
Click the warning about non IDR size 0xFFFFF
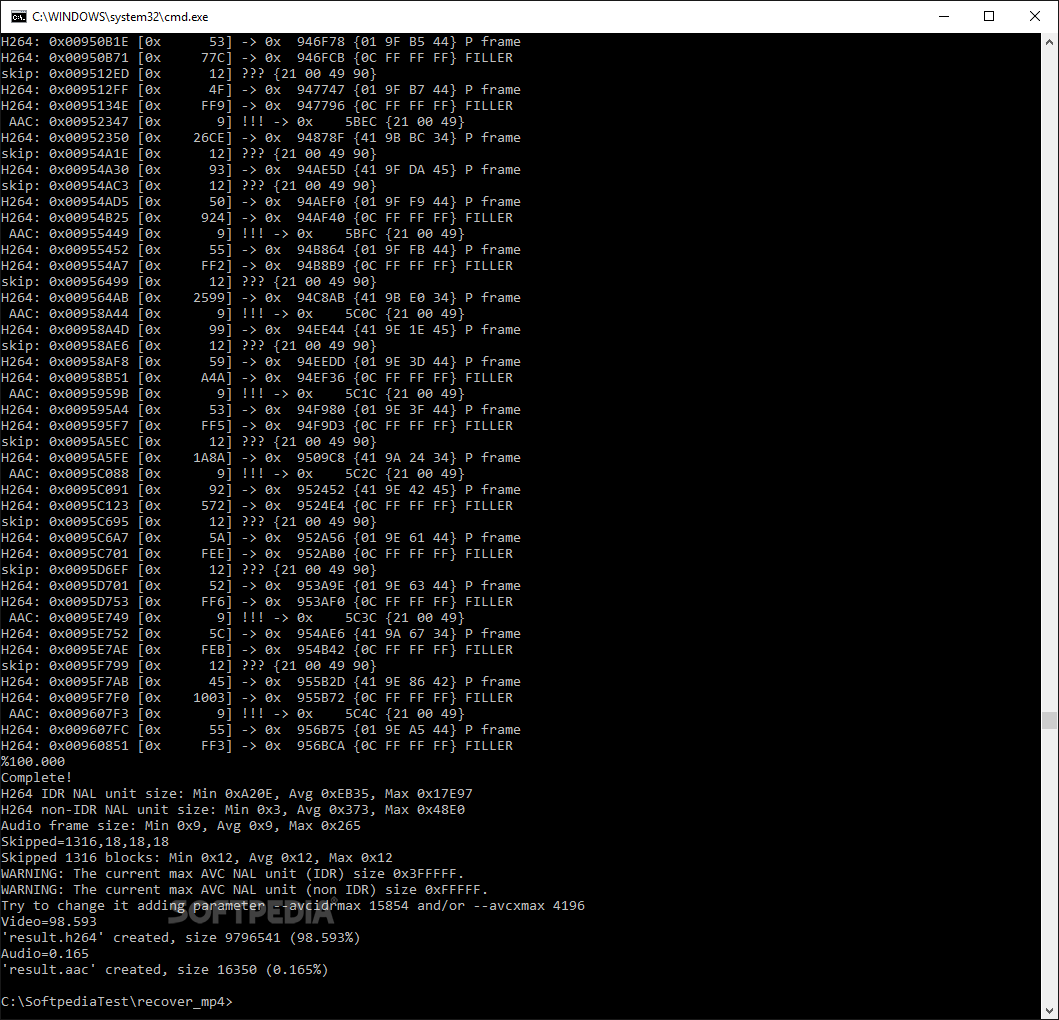point(244,890)
